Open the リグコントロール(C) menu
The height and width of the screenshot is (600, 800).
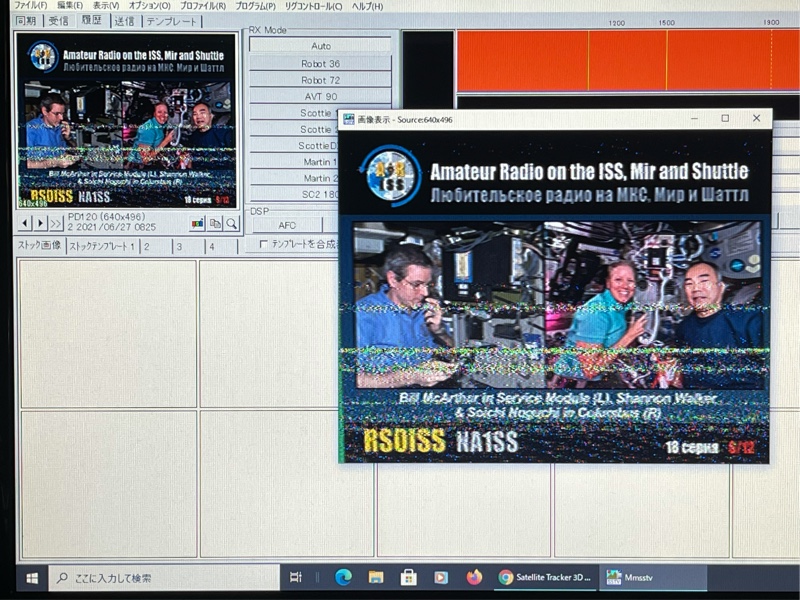(313, 6)
